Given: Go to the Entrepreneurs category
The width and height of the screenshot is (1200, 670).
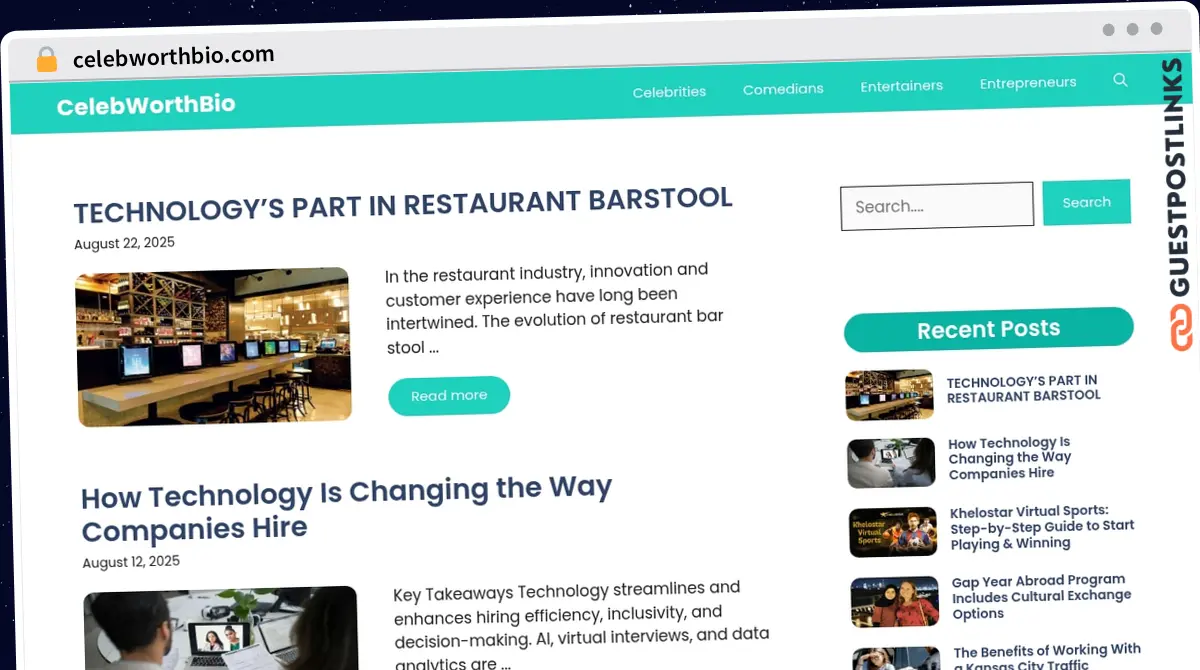Looking at the screenshot, I should coord(1028,82).
